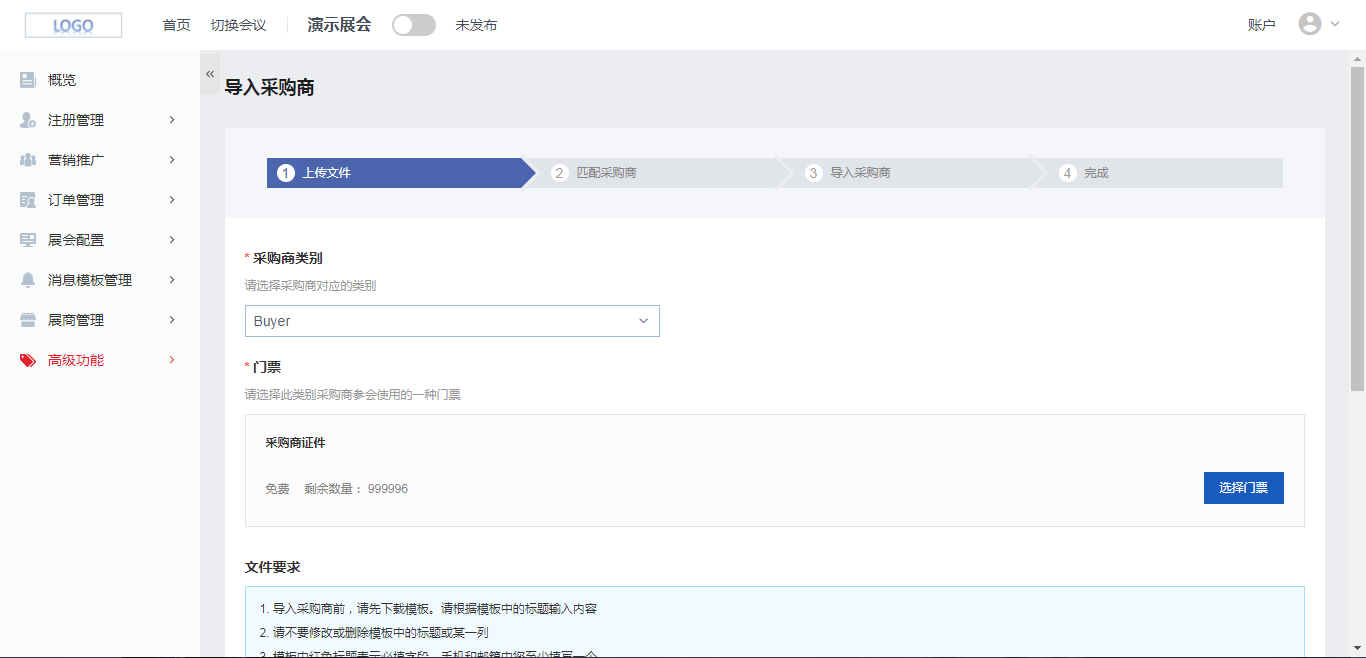Expand the 消息模板管理 submenu arrow
This screenshot has height=658, width=1366.
click(x=172, y=280)
